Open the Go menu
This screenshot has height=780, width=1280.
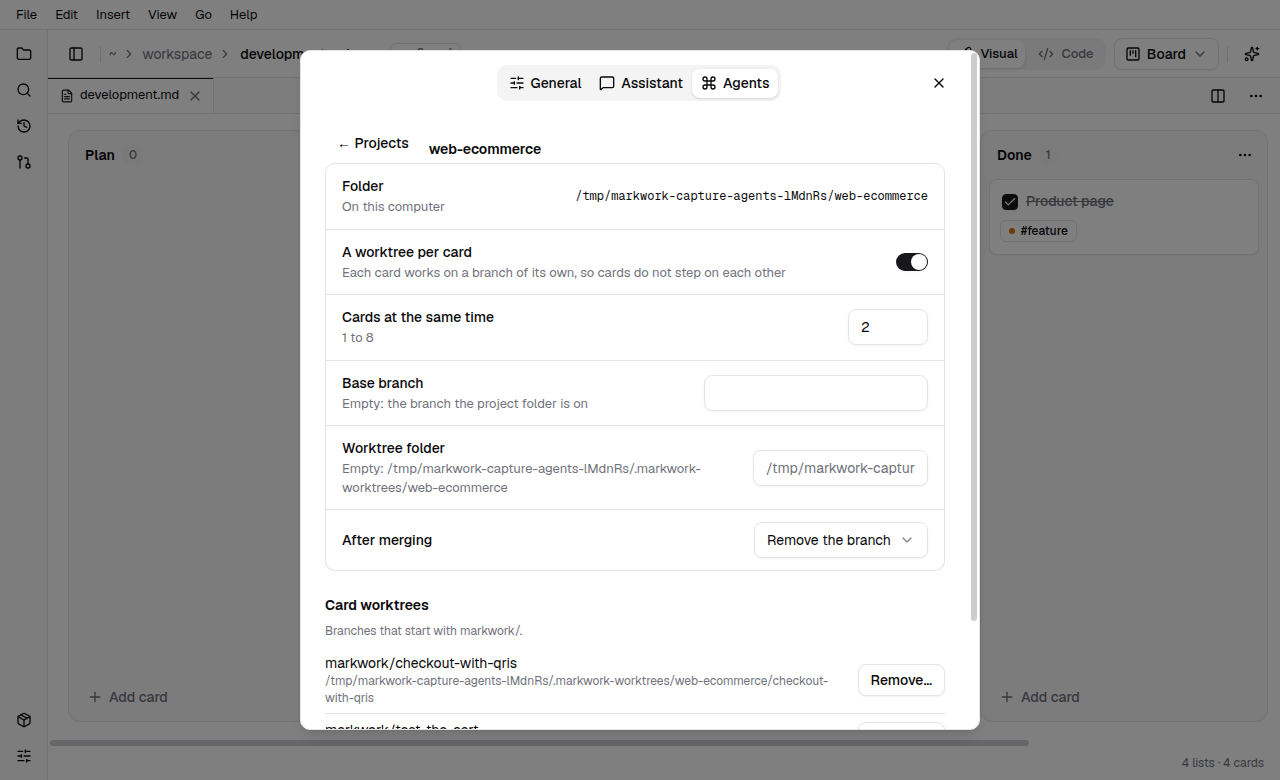pos(204,15)
